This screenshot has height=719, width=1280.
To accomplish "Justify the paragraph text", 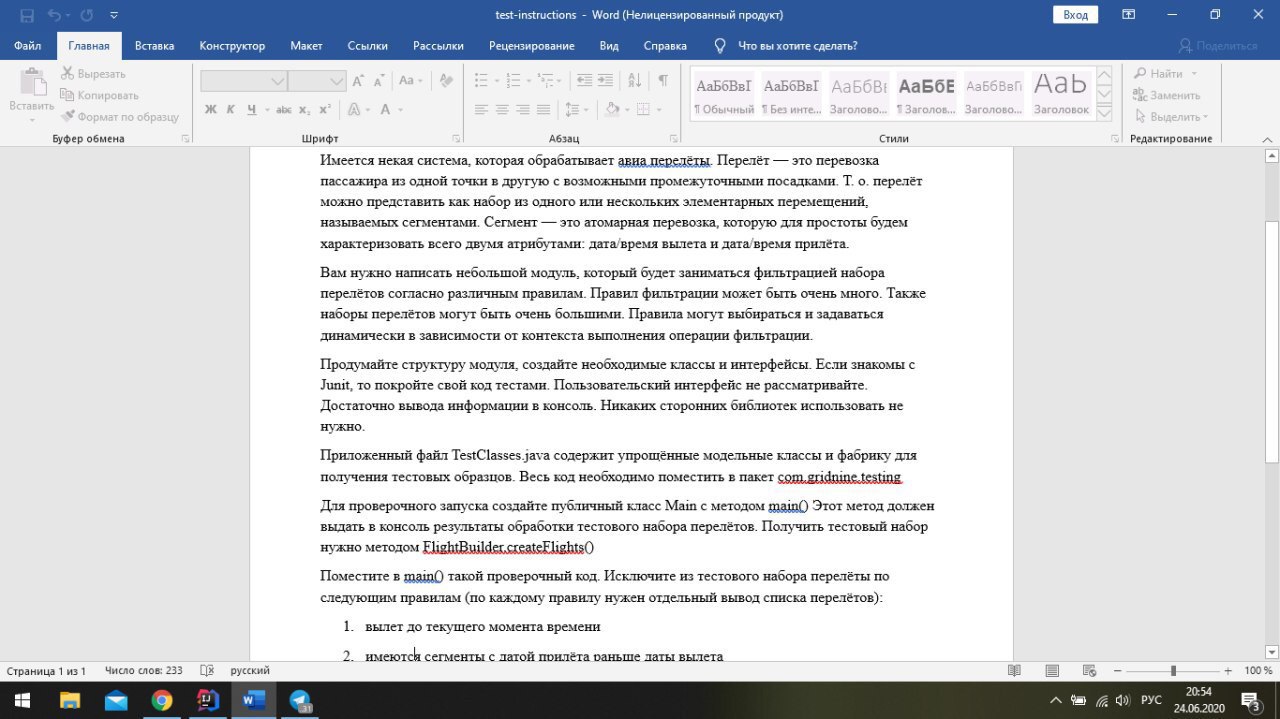I will (543, 110).
